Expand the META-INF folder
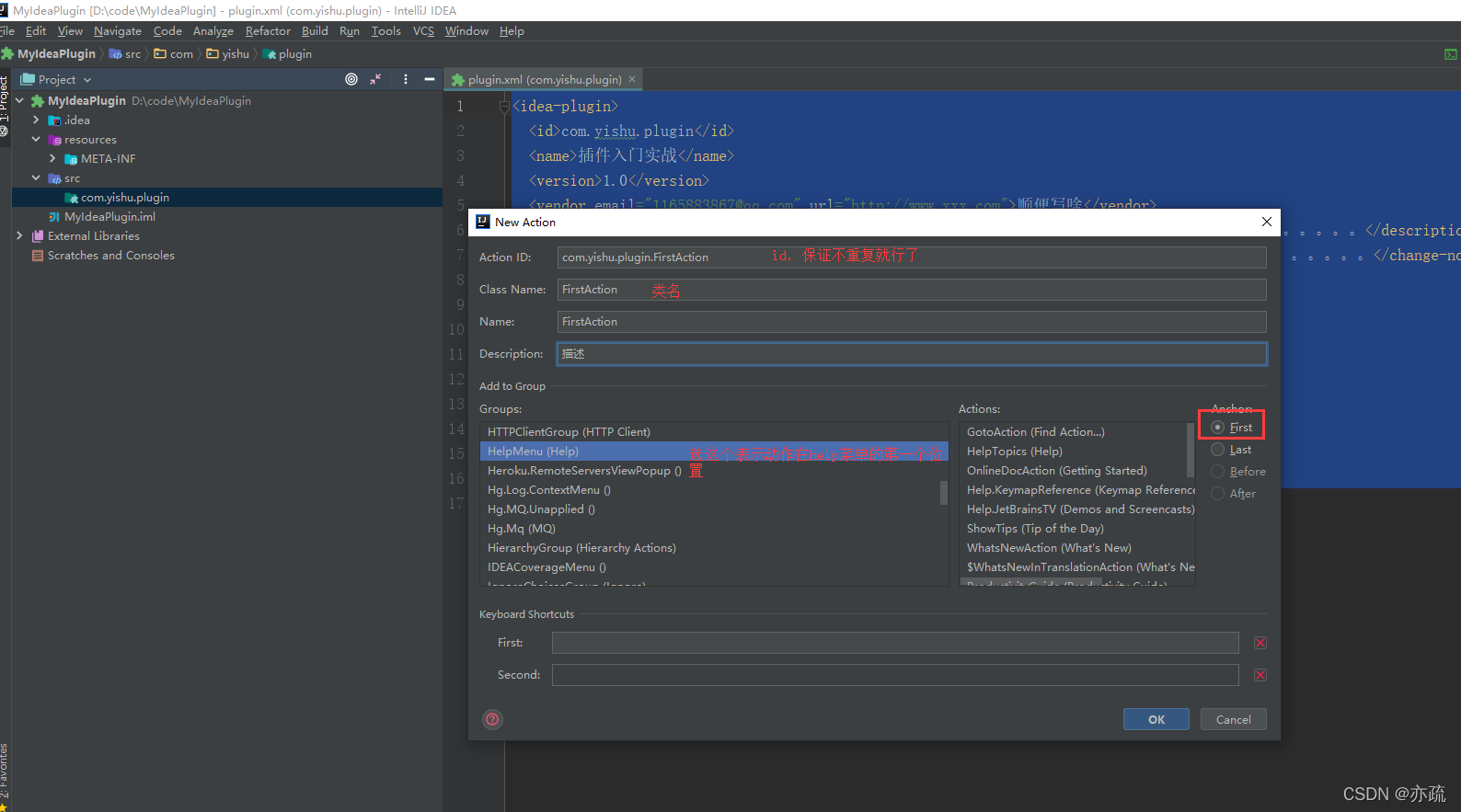Viewport: 1461px width, 812px height. (x=52, y=159)
